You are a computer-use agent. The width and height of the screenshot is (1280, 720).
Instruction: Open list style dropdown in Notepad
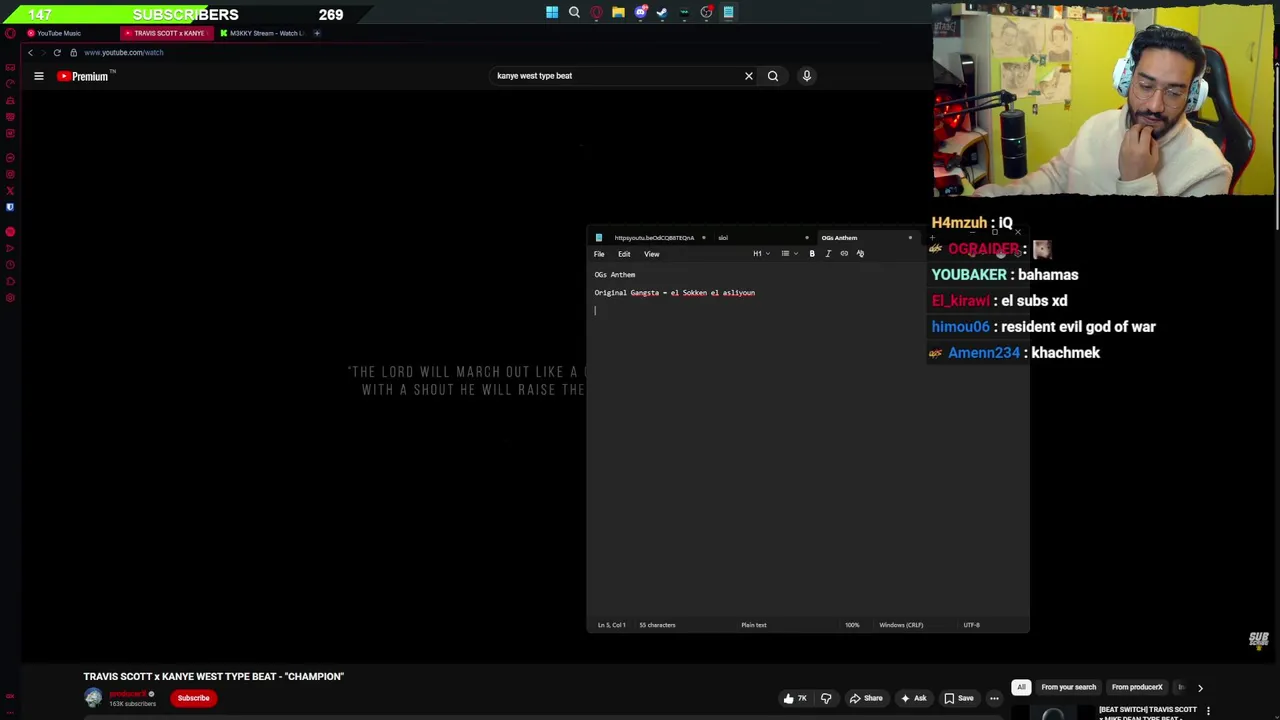789,254
